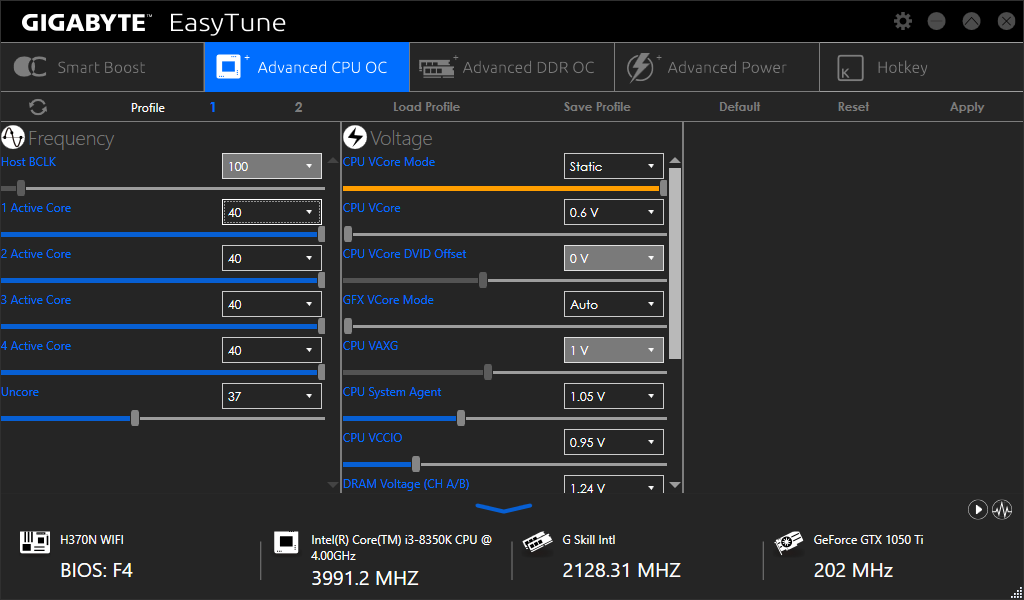
Task: Click the Reset button
Action: (854, 107)
